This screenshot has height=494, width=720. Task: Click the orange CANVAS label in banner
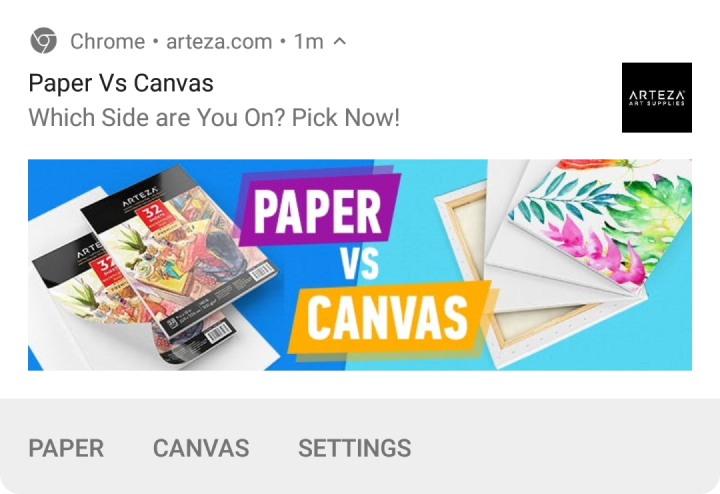tap(388, 318)
